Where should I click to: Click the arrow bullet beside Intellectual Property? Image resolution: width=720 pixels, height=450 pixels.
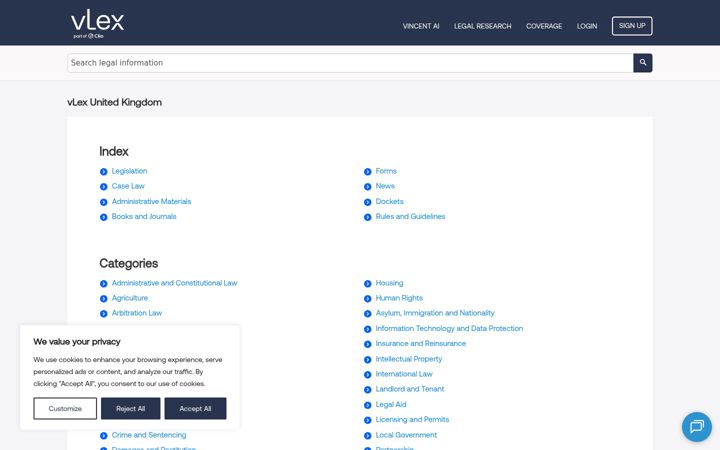pyautogui.click(x=367, y=360)
